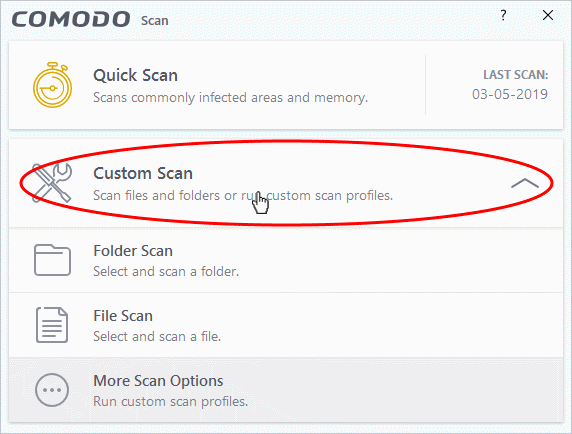
Task: Click the Last Scan date 03-05-2019
Action: click(x=510, y=94)
